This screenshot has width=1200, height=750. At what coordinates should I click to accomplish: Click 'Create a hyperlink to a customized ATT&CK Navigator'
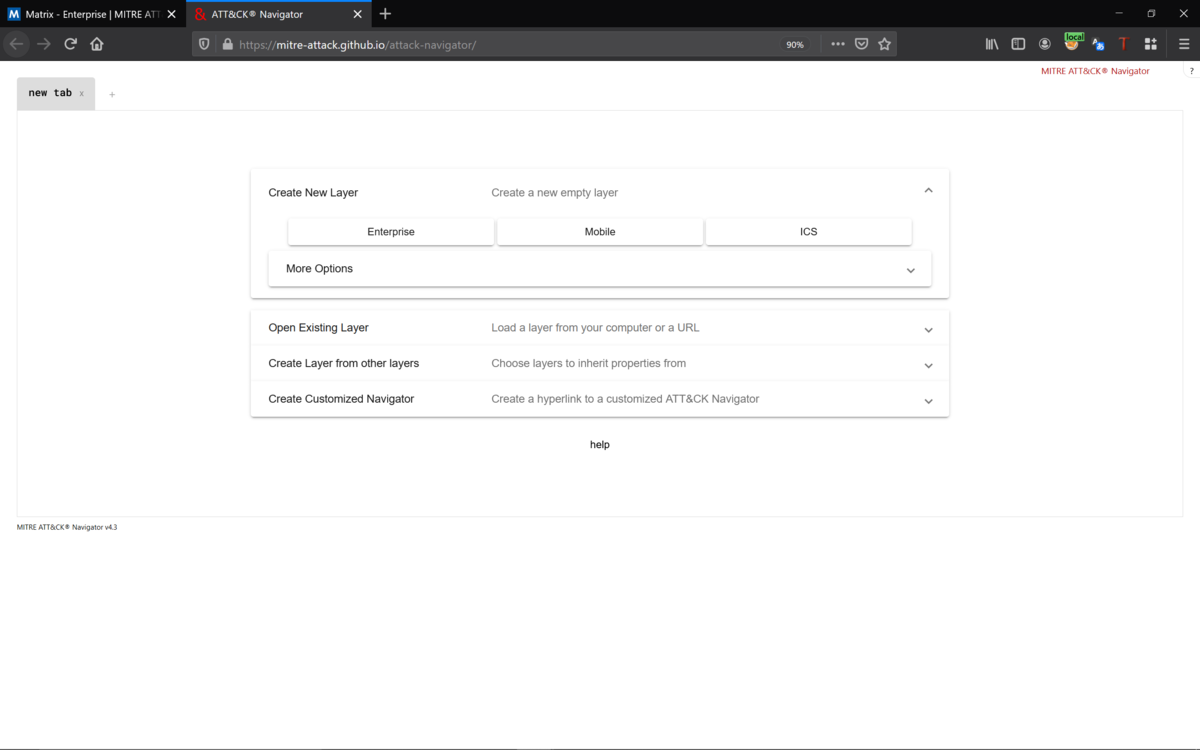(625, 399)
